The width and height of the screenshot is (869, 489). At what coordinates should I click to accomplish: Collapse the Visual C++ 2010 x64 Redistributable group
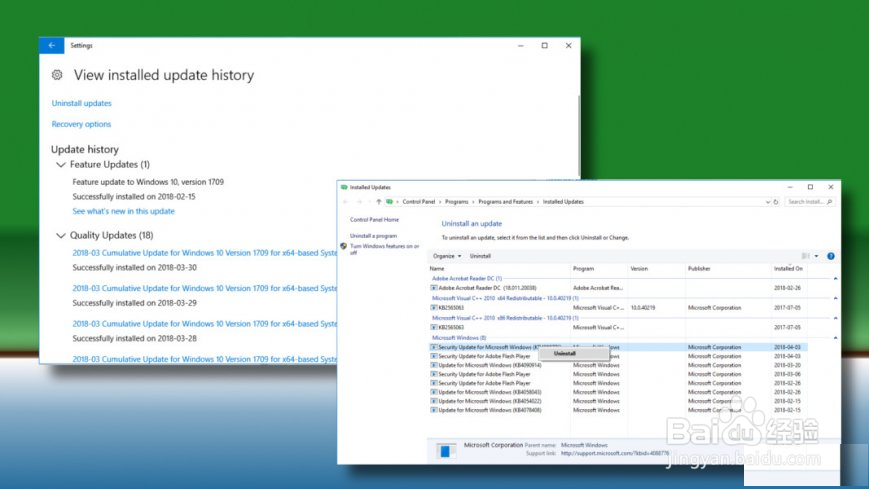(835, 298)
